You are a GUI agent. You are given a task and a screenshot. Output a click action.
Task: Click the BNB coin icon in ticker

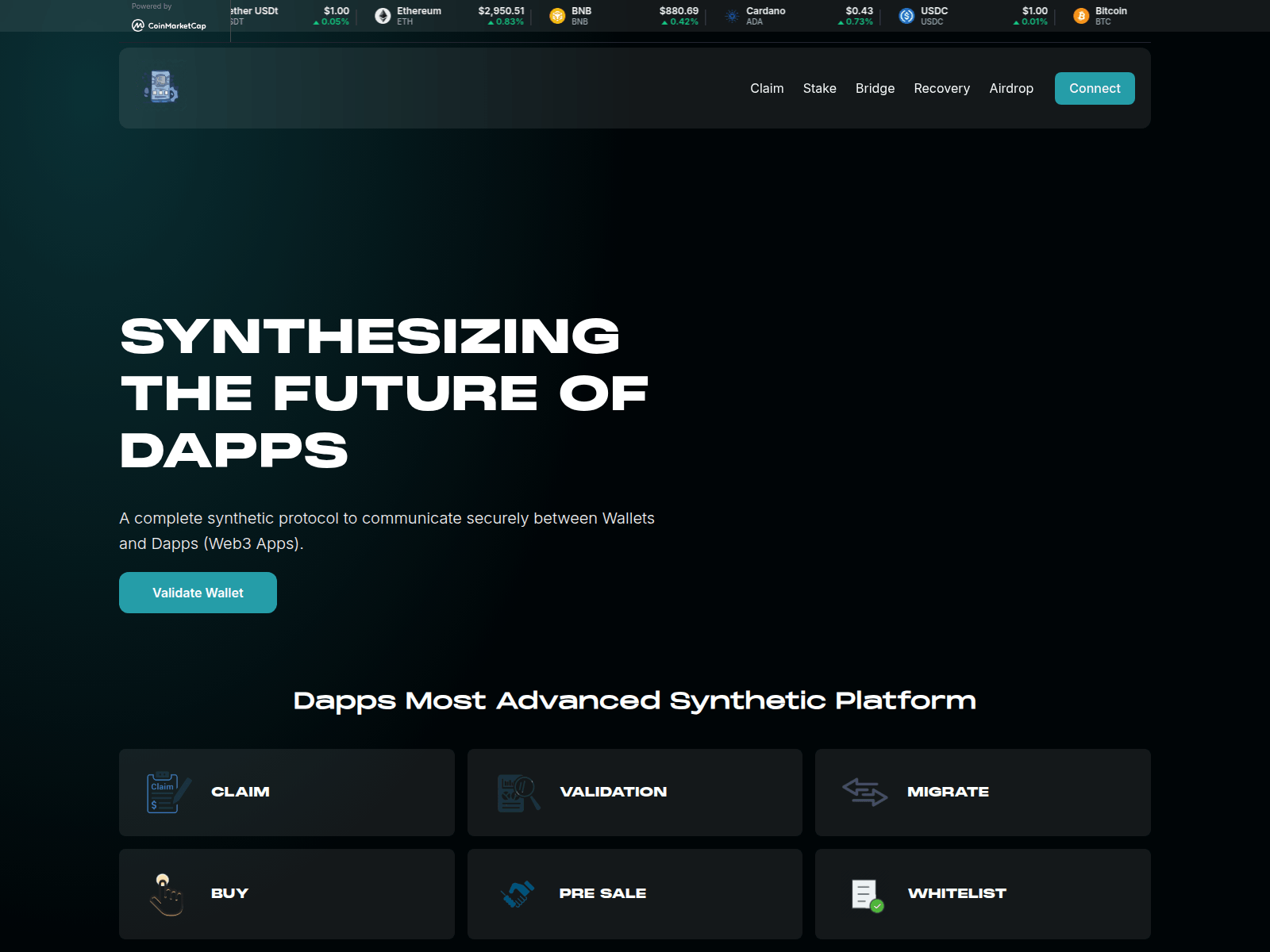(x=557, y=16)
